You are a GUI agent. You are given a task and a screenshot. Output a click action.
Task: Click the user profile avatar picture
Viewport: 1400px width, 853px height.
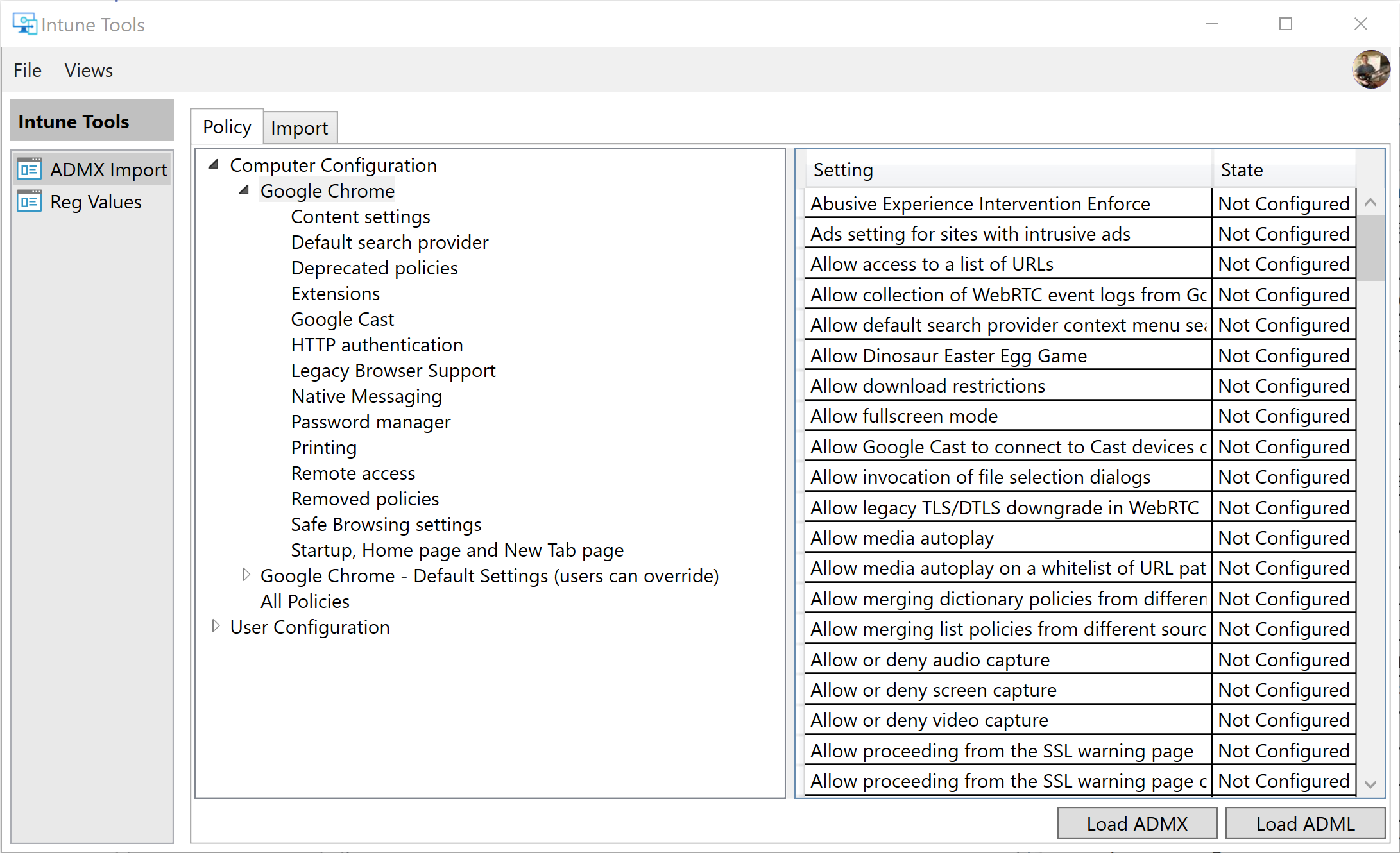point(1371,69)
